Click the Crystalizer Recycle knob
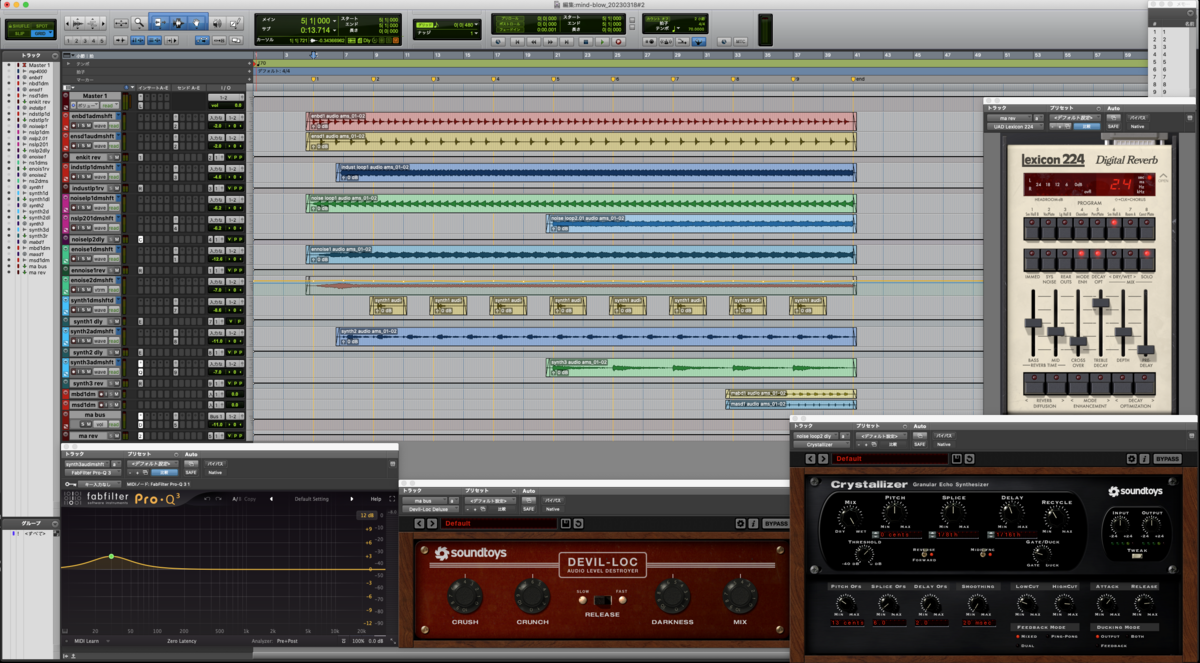The height and width of the screenshot is (663, 1200). pyautogui.click(x=1056, y=517)
